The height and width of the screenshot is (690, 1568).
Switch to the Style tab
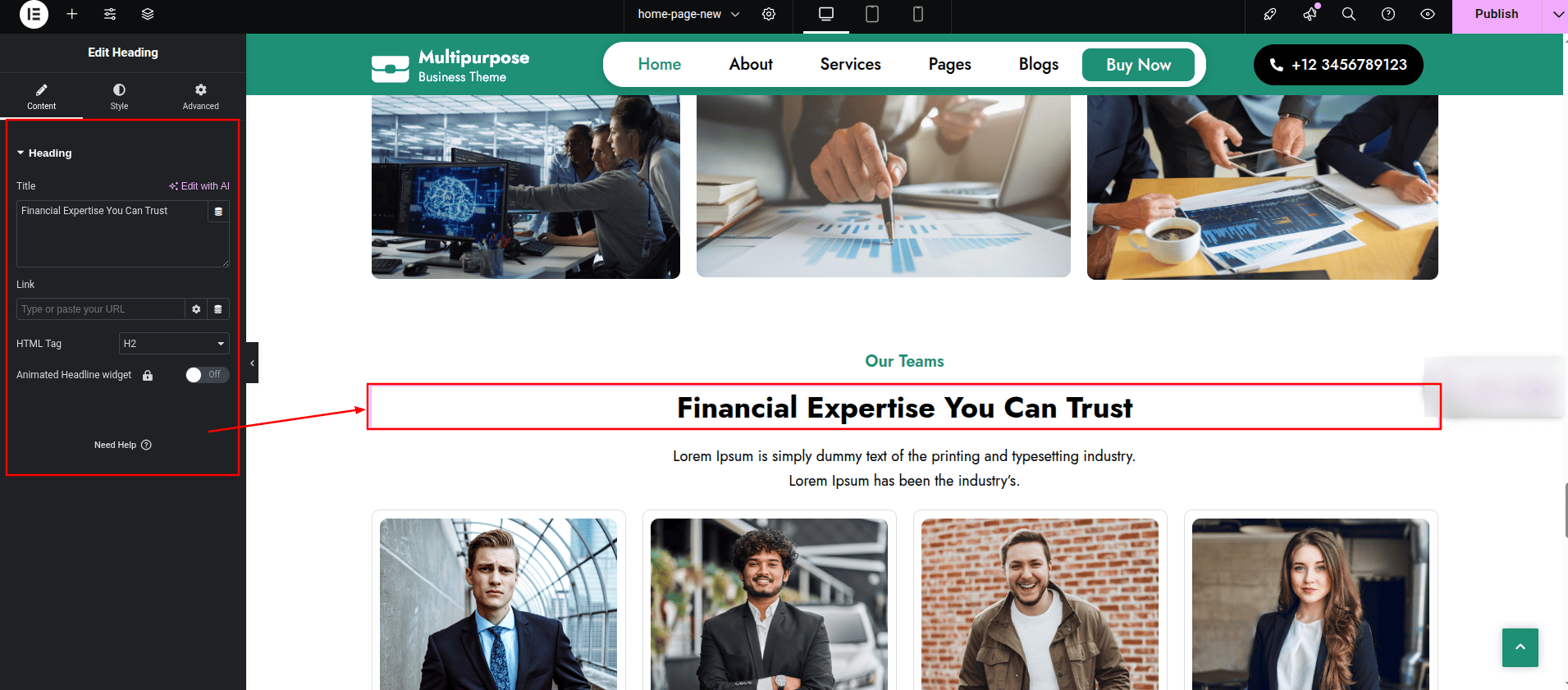pos(119,96)
